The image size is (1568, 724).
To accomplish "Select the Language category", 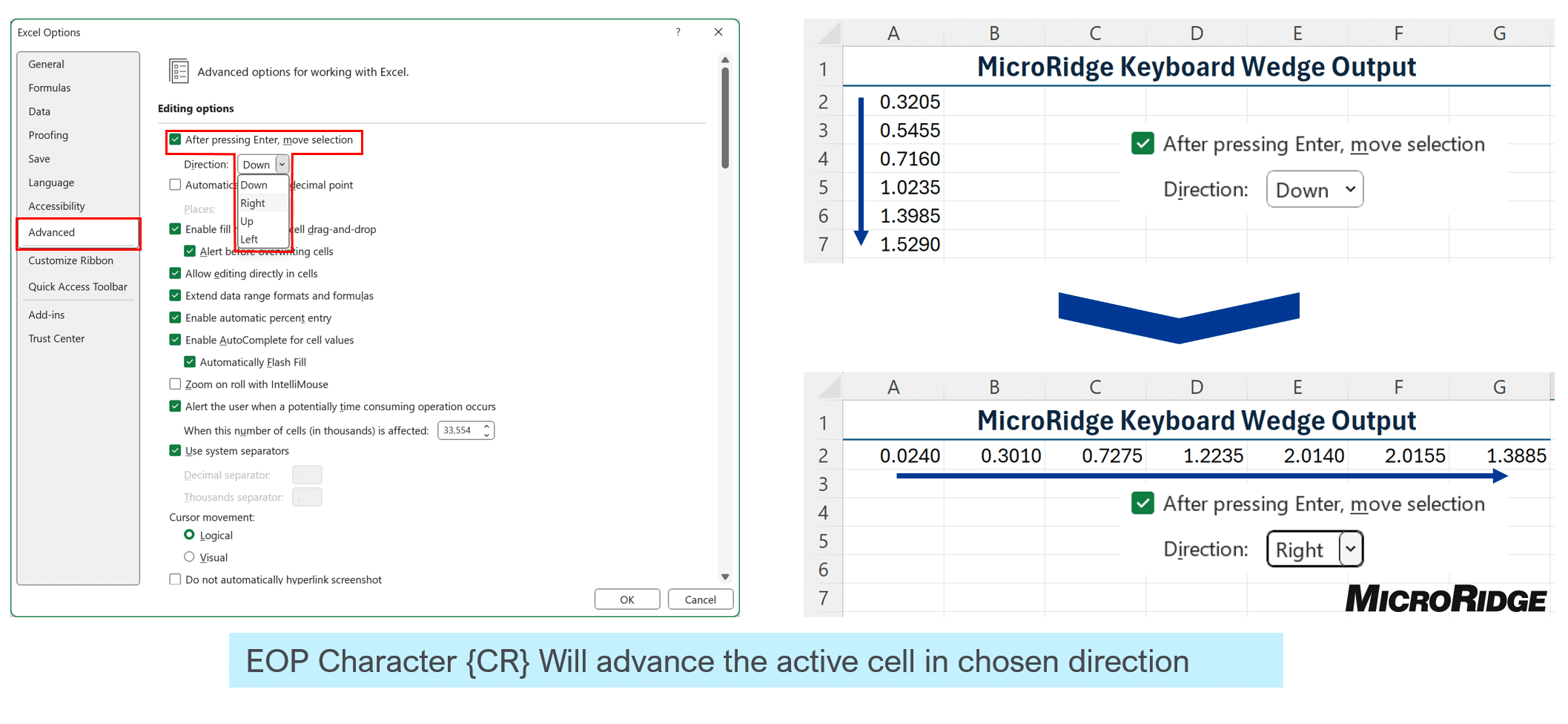I will tap(51, 183).
